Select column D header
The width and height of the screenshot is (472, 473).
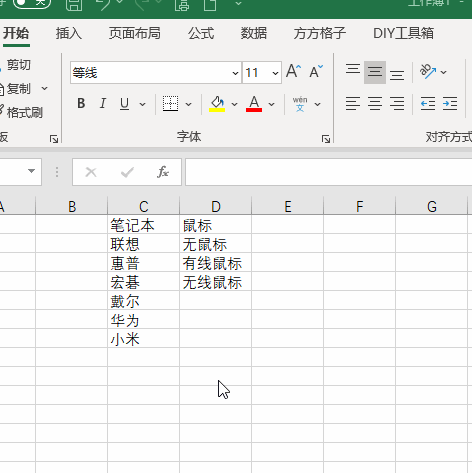tap(216, 206)
